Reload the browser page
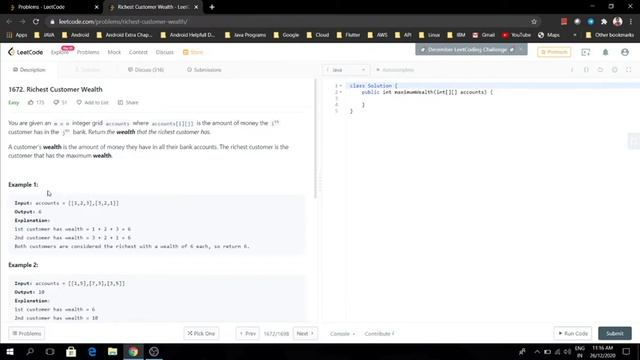Viewport: 640px width, 360px height. (x=36, y=22)
